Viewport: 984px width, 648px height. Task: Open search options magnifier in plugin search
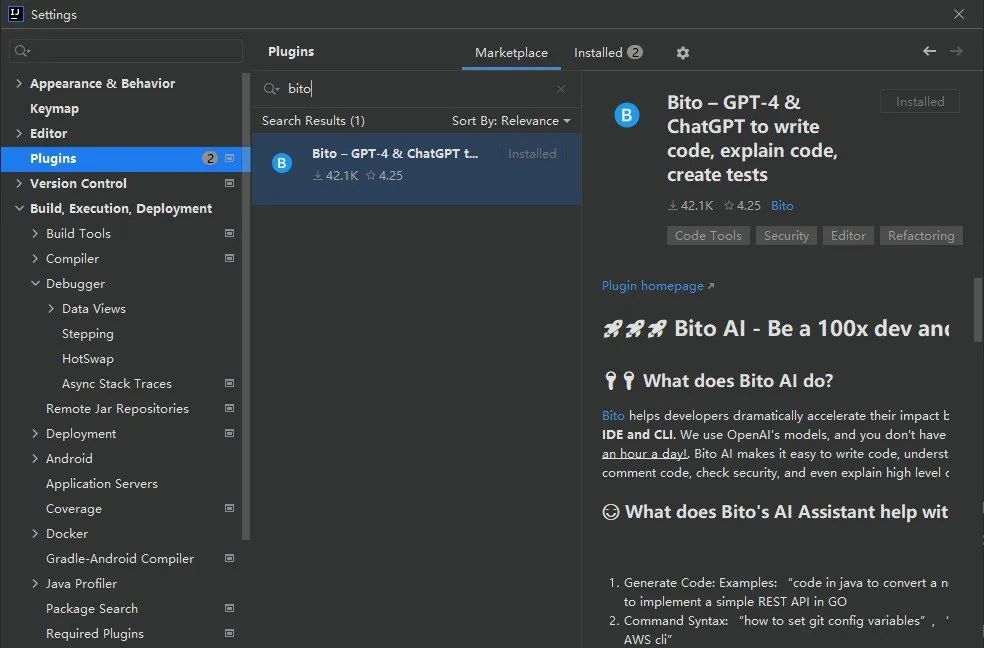[x=271, y=89]
